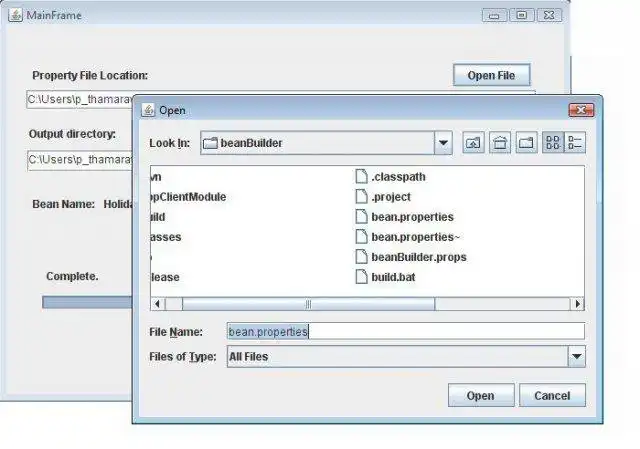Image resolution: width=640 pixels, height=449 pixels.
Task: Click the bean.properties~ file icon
Action: pyautogui.click(x=361, y=237)
